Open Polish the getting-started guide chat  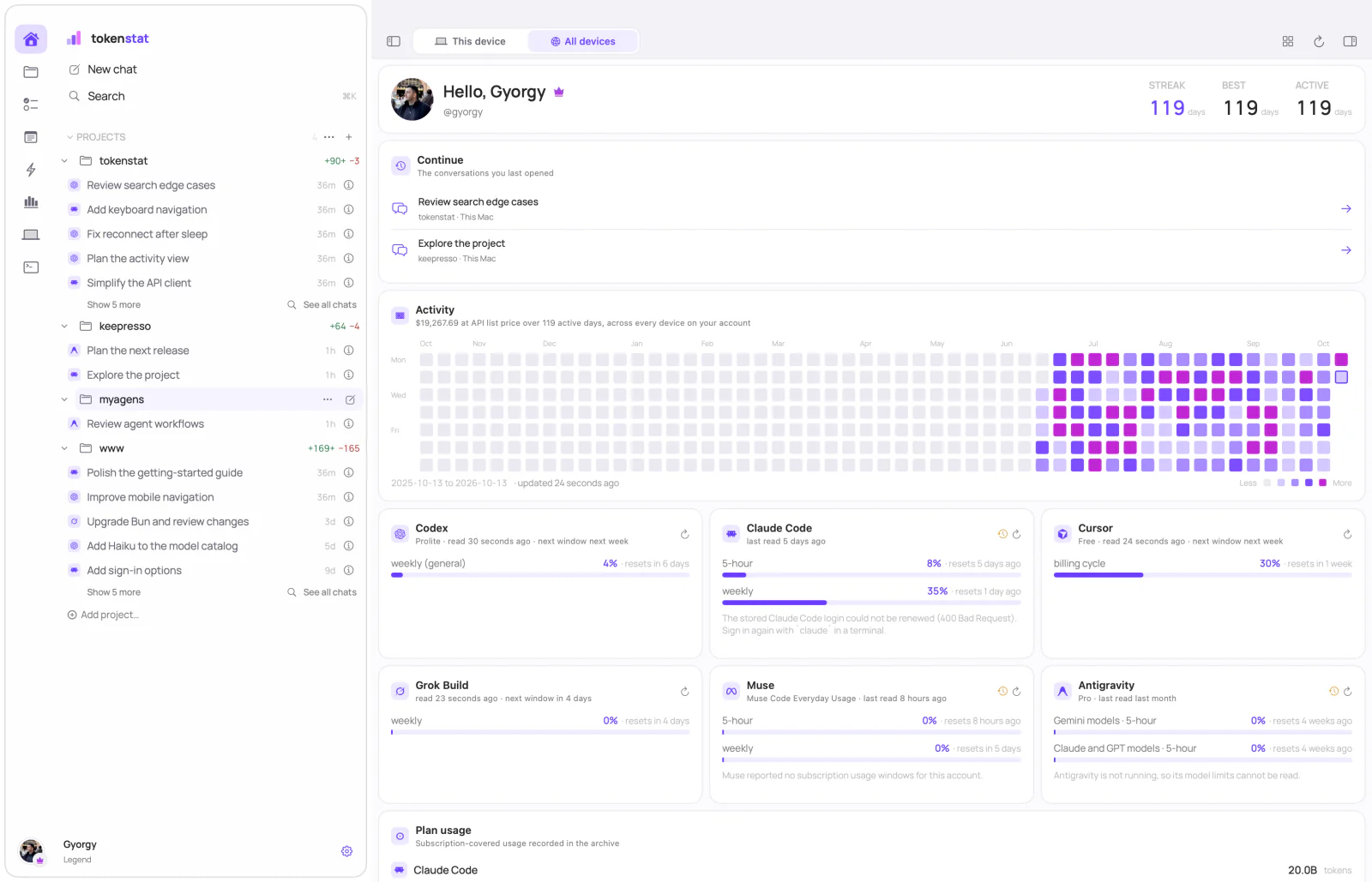165,473
